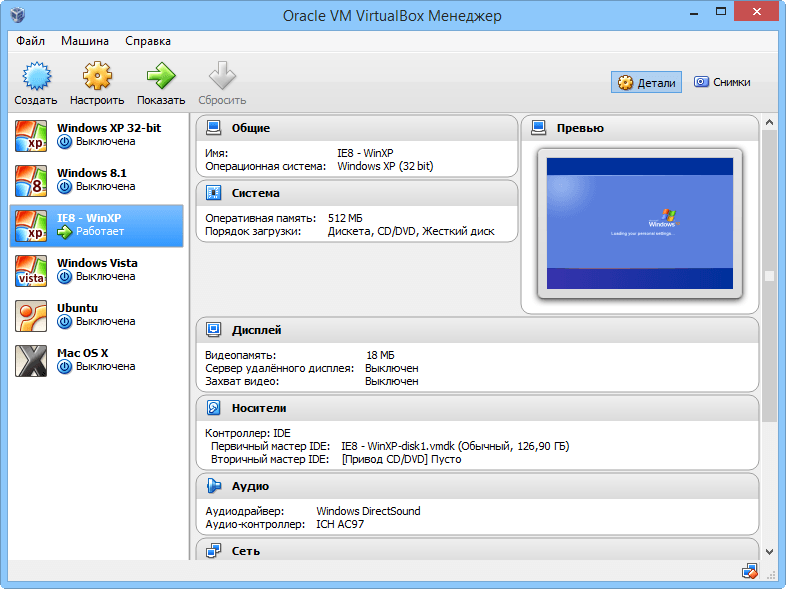
Task: Switch to the Снимки view
Action: click(722, 82)
